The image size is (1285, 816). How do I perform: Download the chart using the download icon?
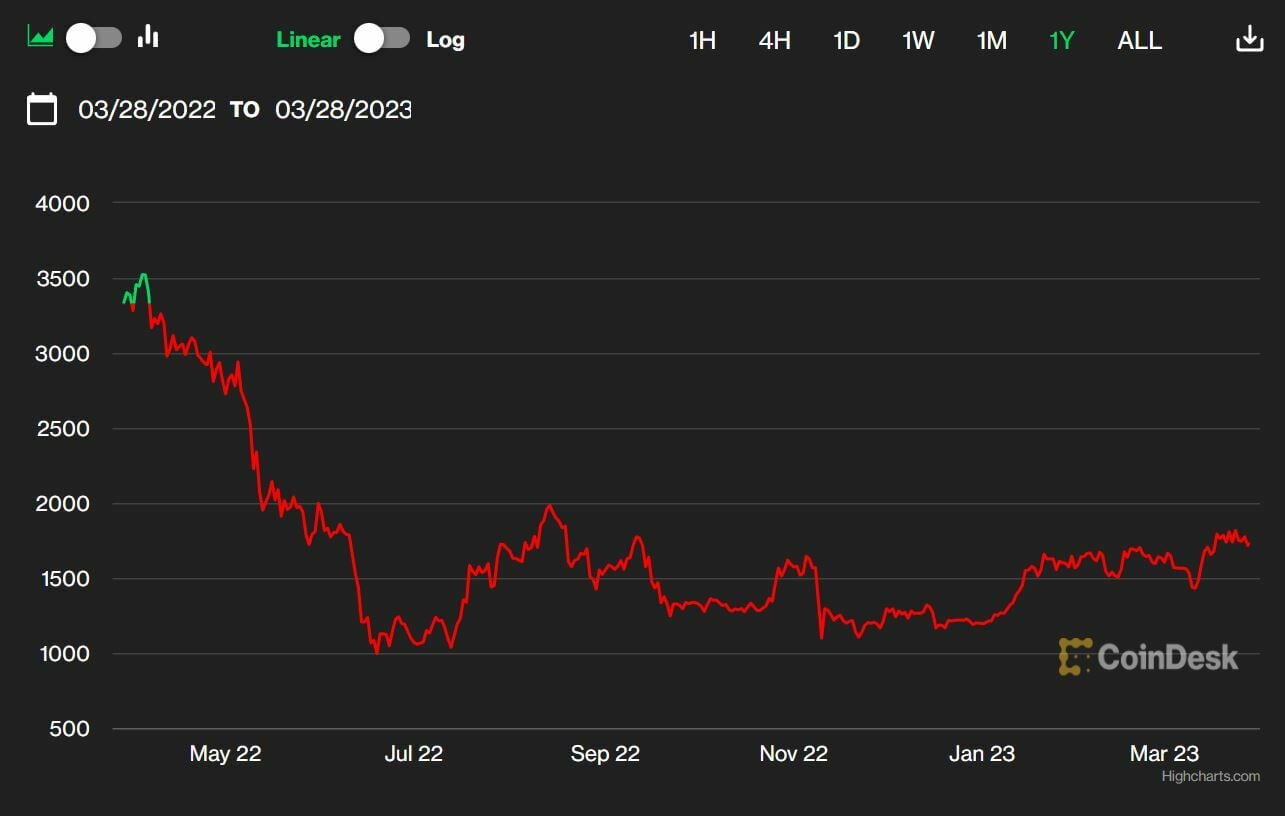coord(1250,39)
